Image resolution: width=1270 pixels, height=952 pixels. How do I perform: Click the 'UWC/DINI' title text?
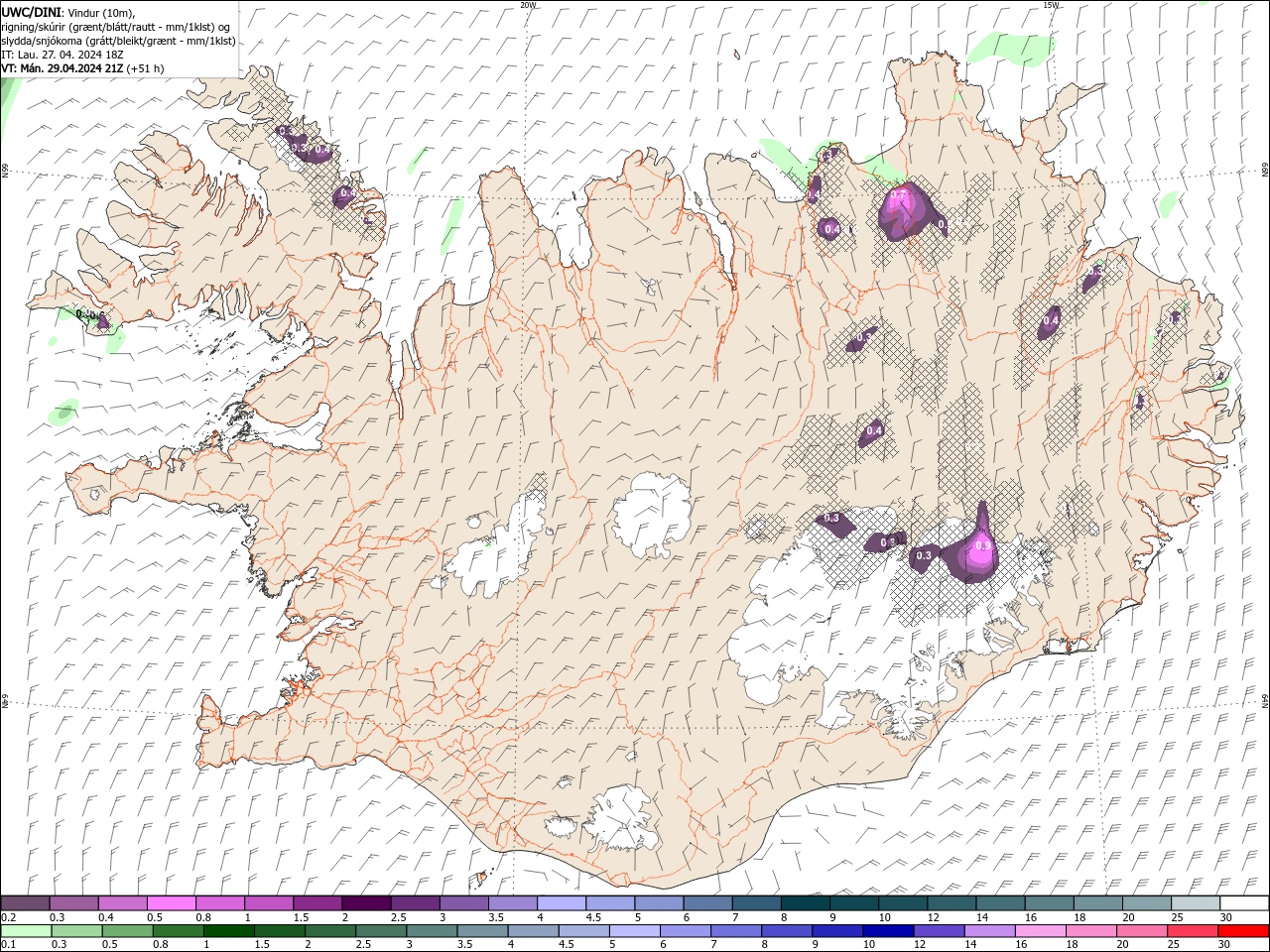[31, 11]
